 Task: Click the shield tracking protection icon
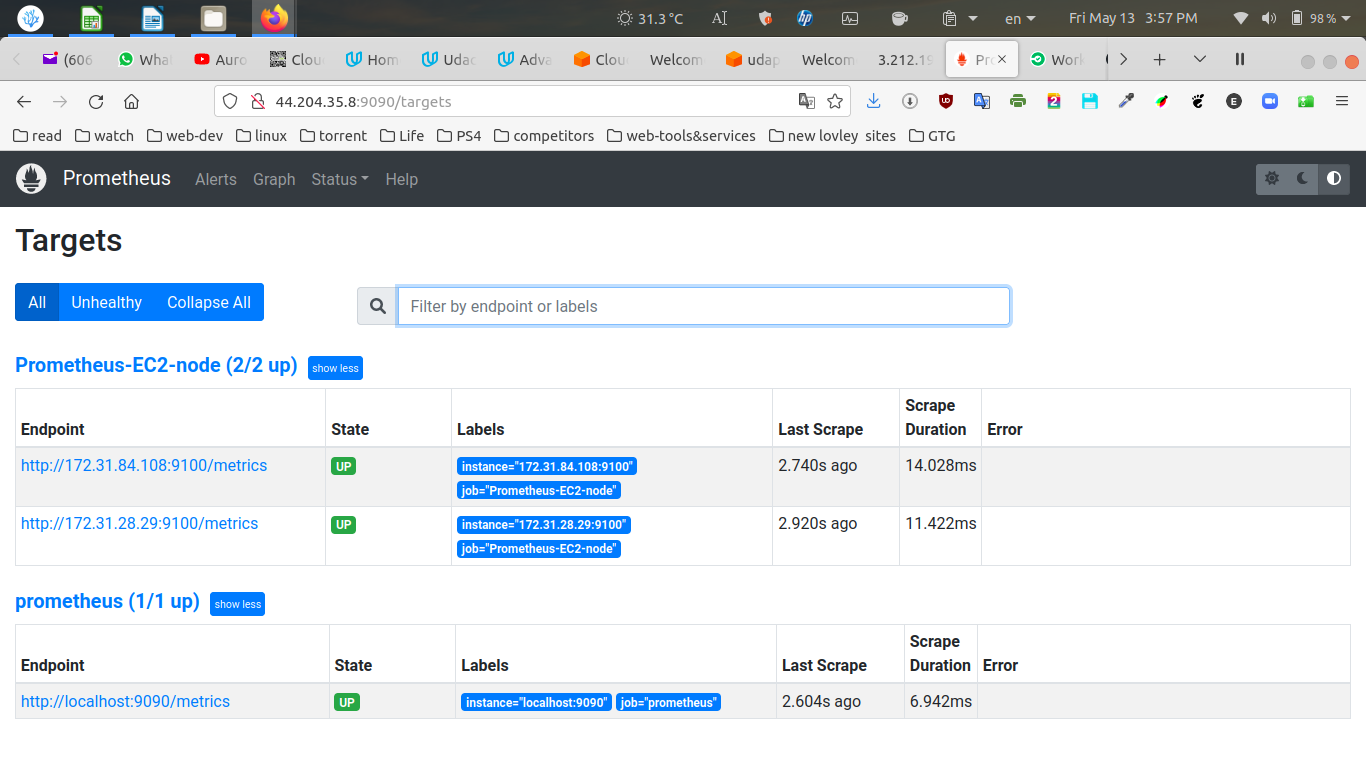[x=230, y=101]
